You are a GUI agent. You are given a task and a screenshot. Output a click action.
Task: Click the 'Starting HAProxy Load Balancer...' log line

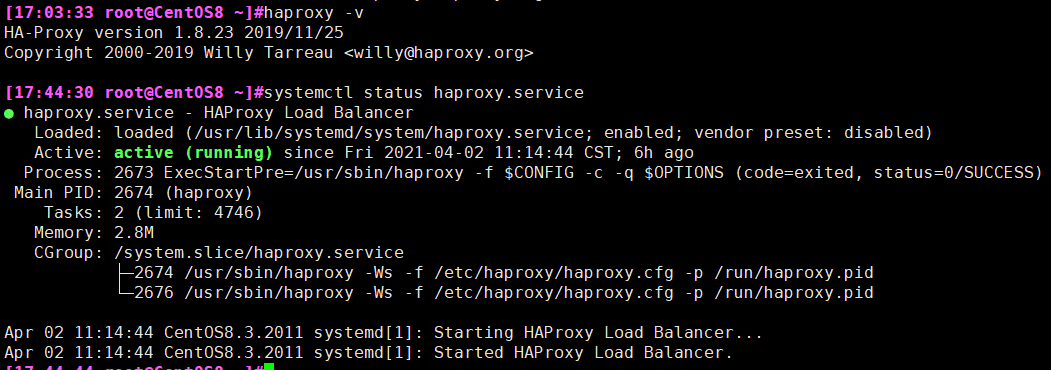(x=383, y=333)
